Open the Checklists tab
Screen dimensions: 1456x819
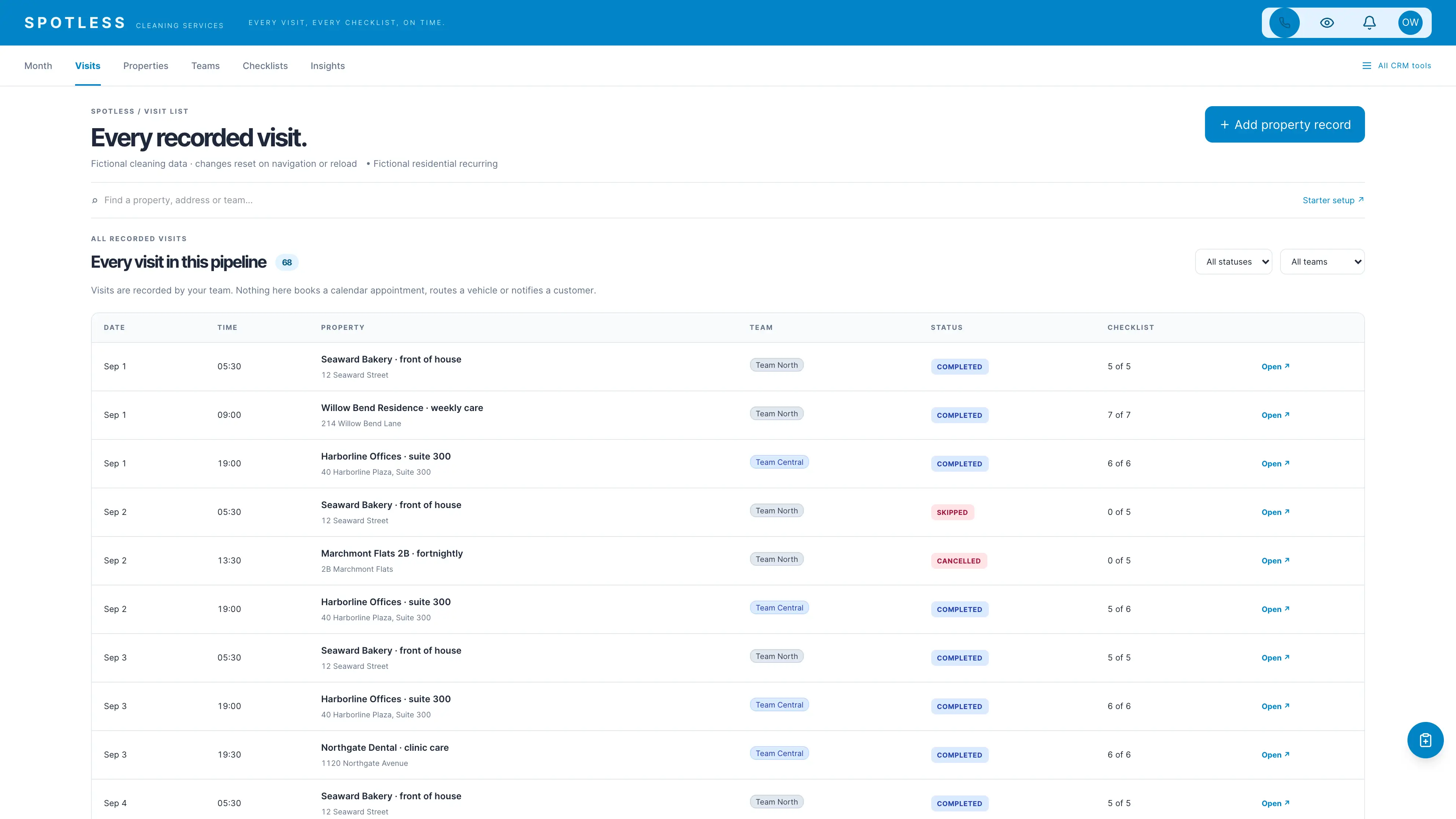point(265,66)
